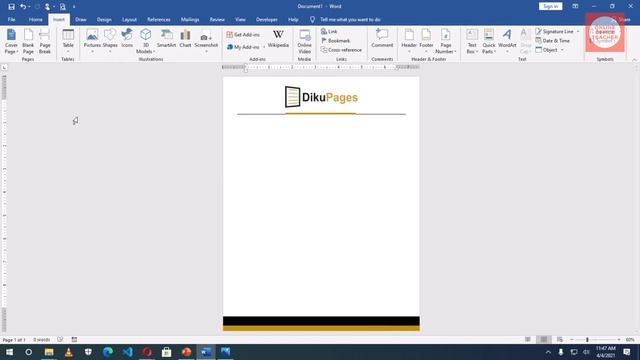Click the zoom percentage level

pos(630,340)
